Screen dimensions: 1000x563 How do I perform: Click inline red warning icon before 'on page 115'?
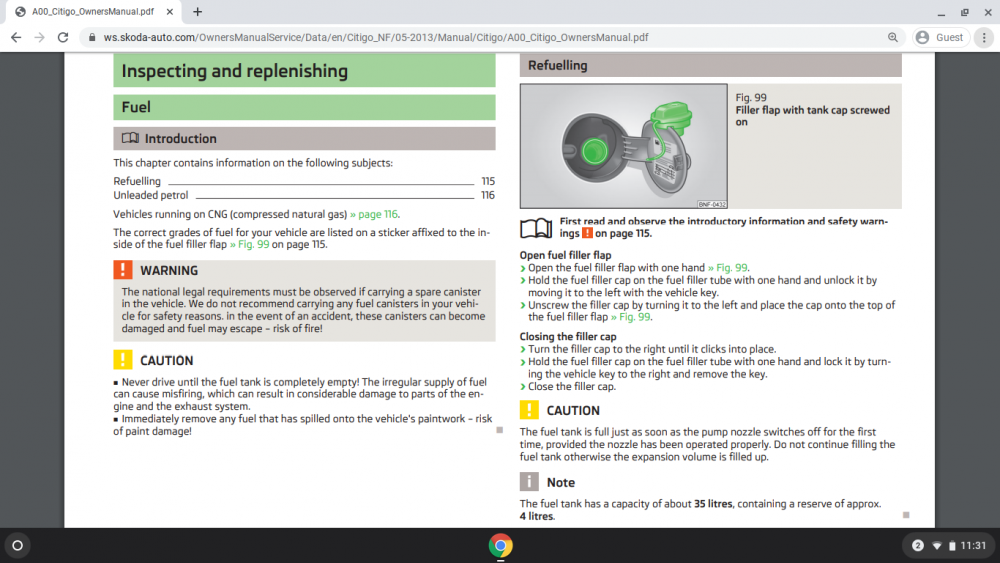(587, 233)
